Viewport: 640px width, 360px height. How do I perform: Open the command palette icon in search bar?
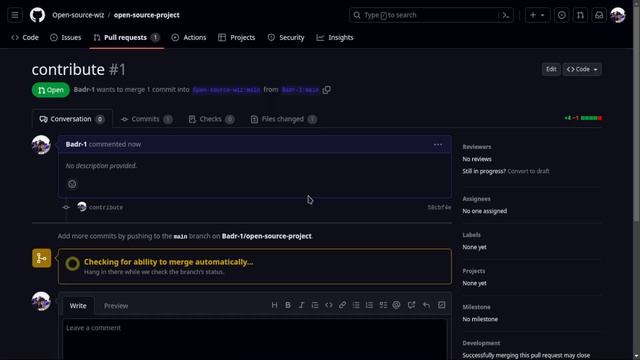[505, 15]
